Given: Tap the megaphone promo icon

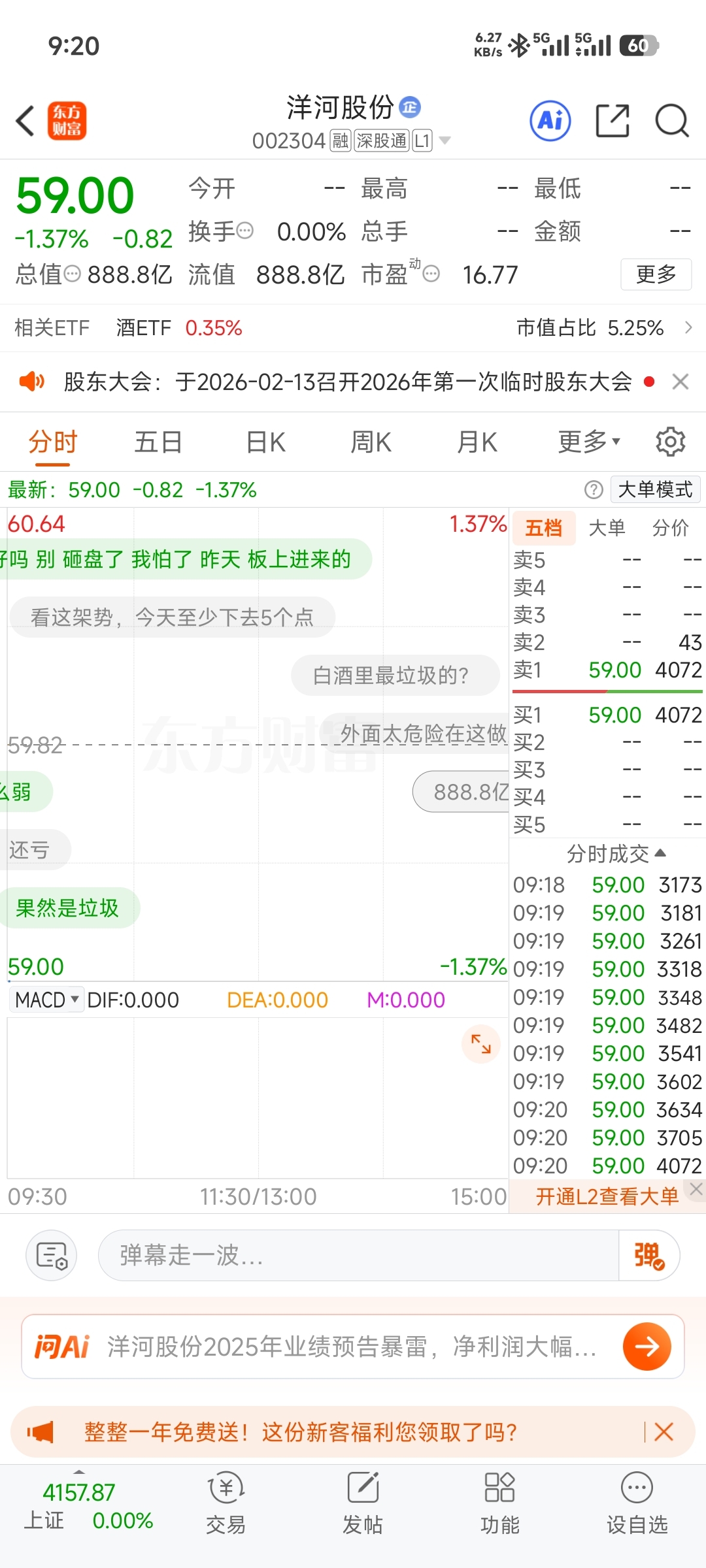Looking at the screenshot, I should click(40, 1432).
